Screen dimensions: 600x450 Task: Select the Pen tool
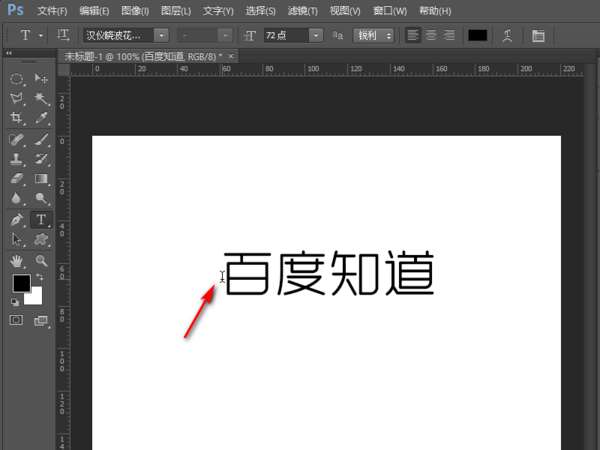pos(16,220)
